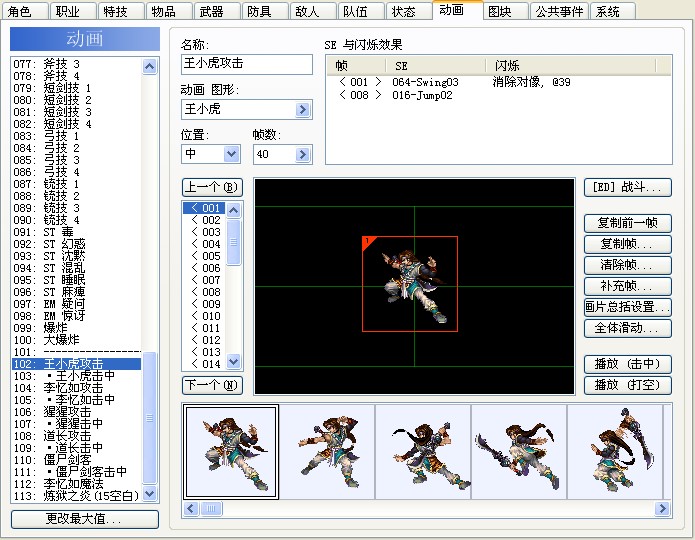Viewport: 695px width, 540px height.
Task: Select animation 108: 道长攻击
Action: pos(76,436)
